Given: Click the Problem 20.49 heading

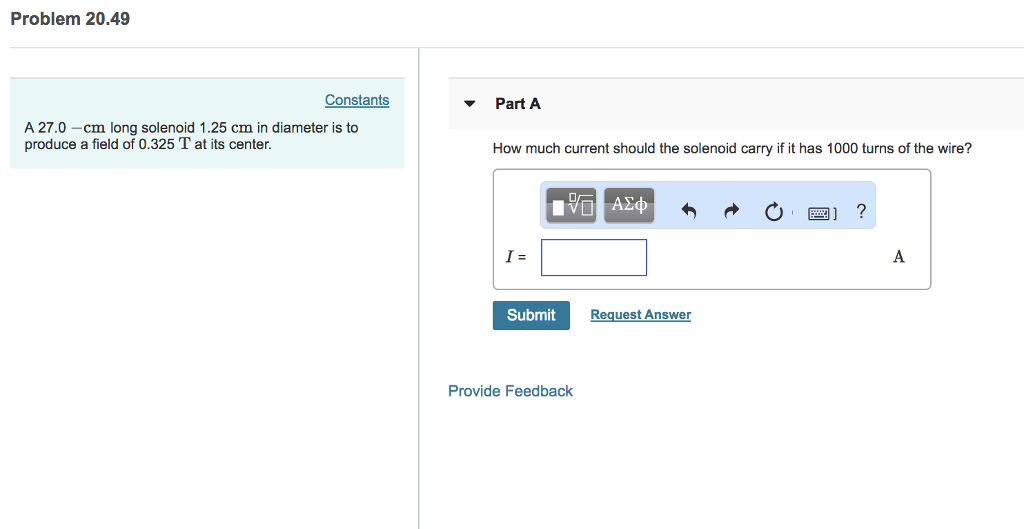Looking at the screenshot, I should (70, 19).
